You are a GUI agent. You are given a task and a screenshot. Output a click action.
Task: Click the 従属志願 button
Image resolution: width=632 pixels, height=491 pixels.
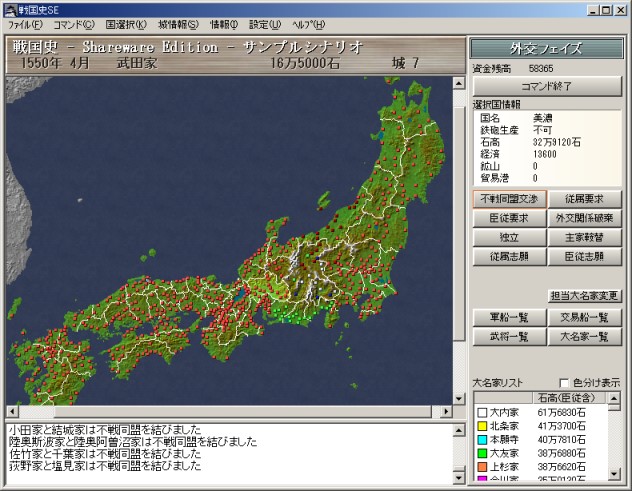click(x=509, y=257)
